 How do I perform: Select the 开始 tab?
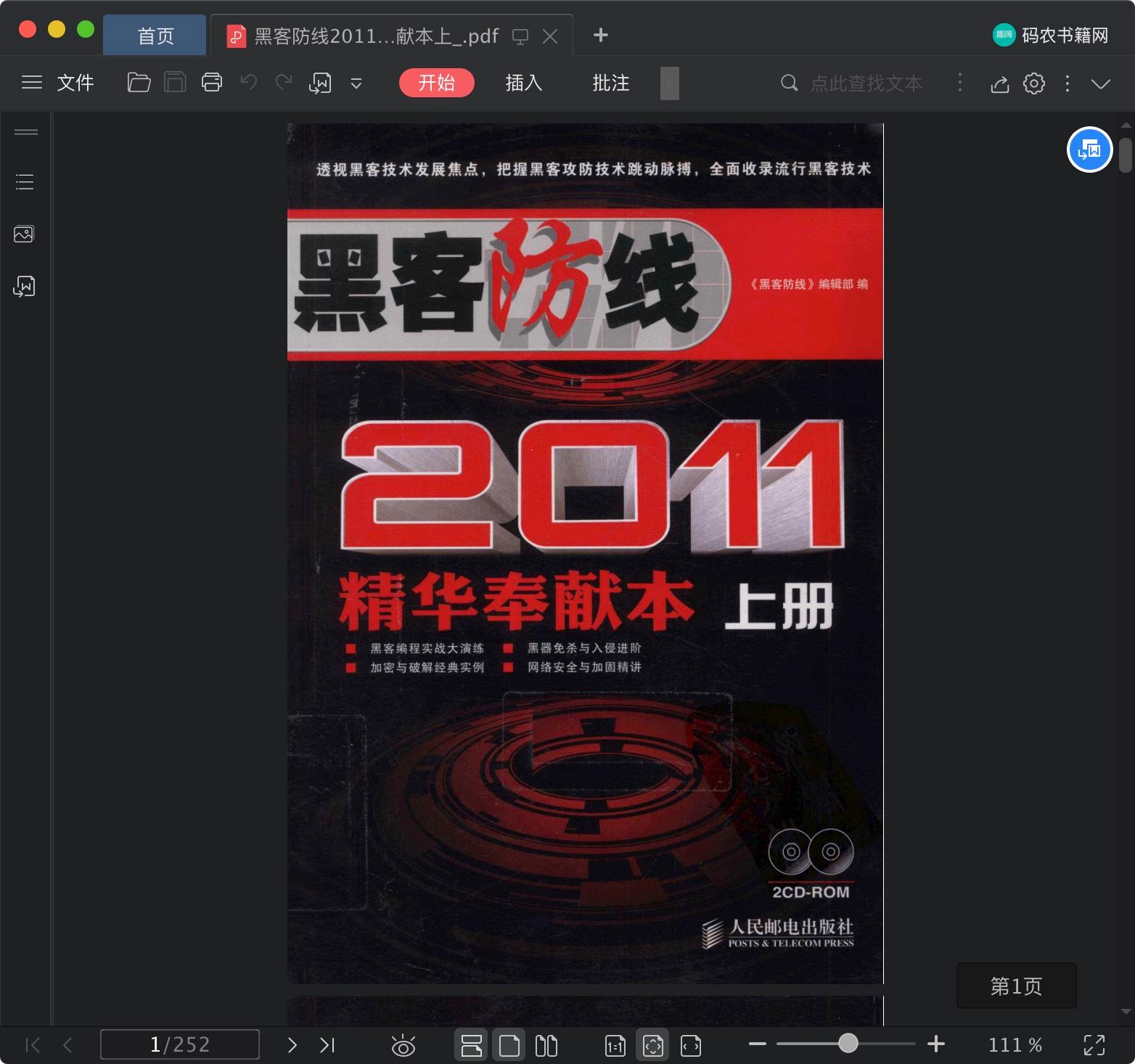click(437, 83)
